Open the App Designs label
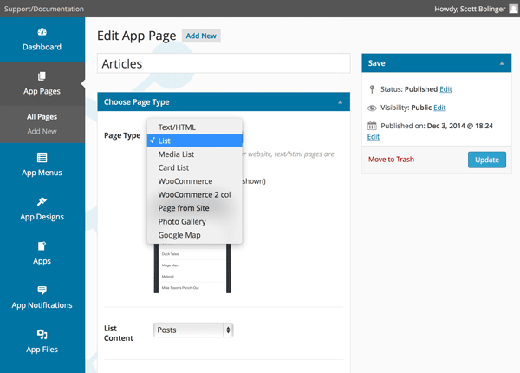Screen dimensions: 520x373 (x=42, y=217)
